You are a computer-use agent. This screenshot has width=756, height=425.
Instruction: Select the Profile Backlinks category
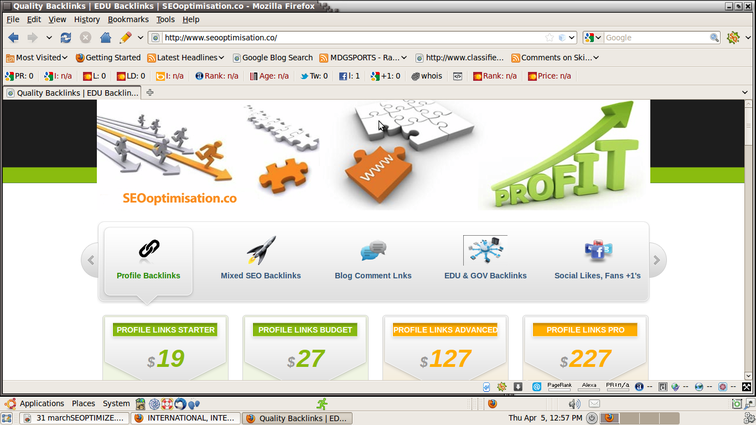(x=149, y=261)
